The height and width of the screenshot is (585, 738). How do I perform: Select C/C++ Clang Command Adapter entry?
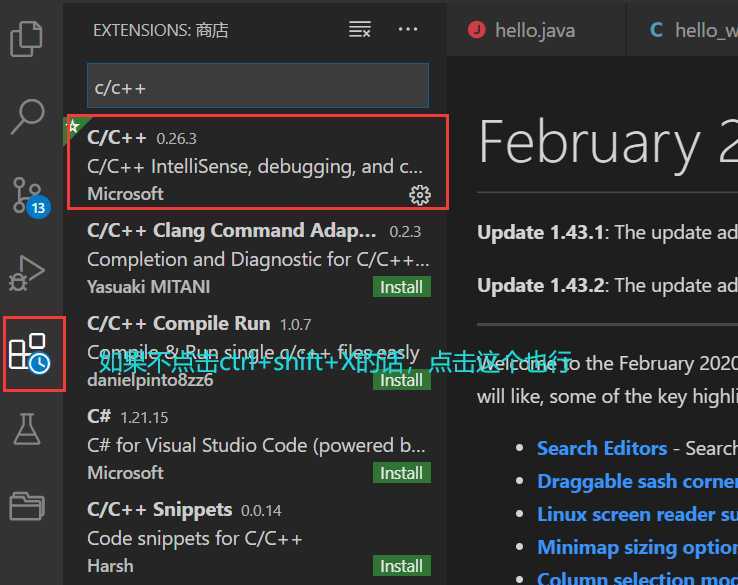tap(256, 258)
